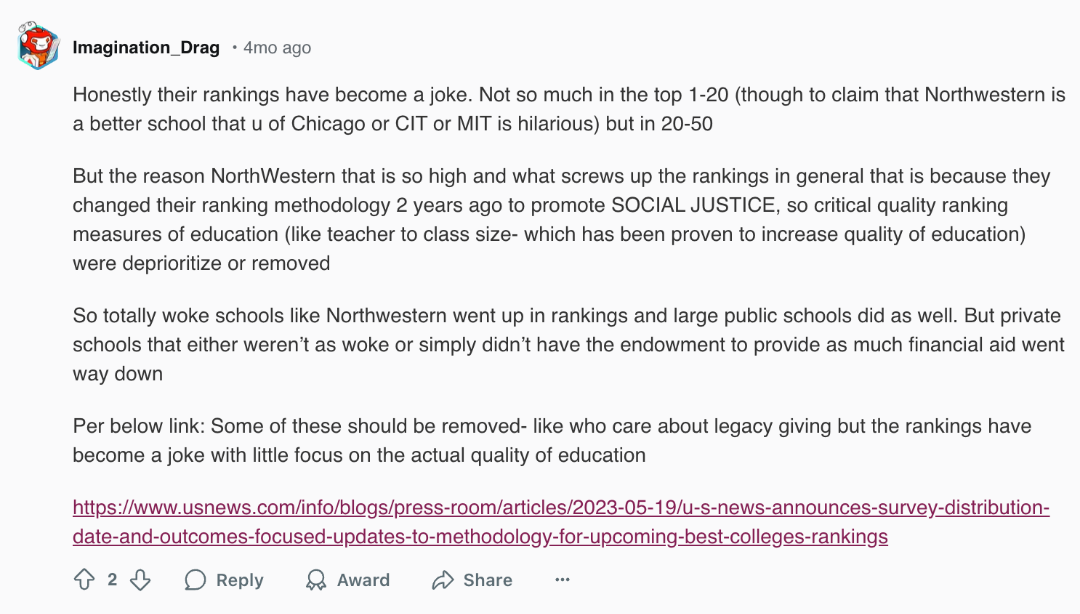The height and width of the screenshot is (614, 1080).
Task: Click the paragraph starting So totally woke schools
Action: pyautogui.click(x=568, y=345)
